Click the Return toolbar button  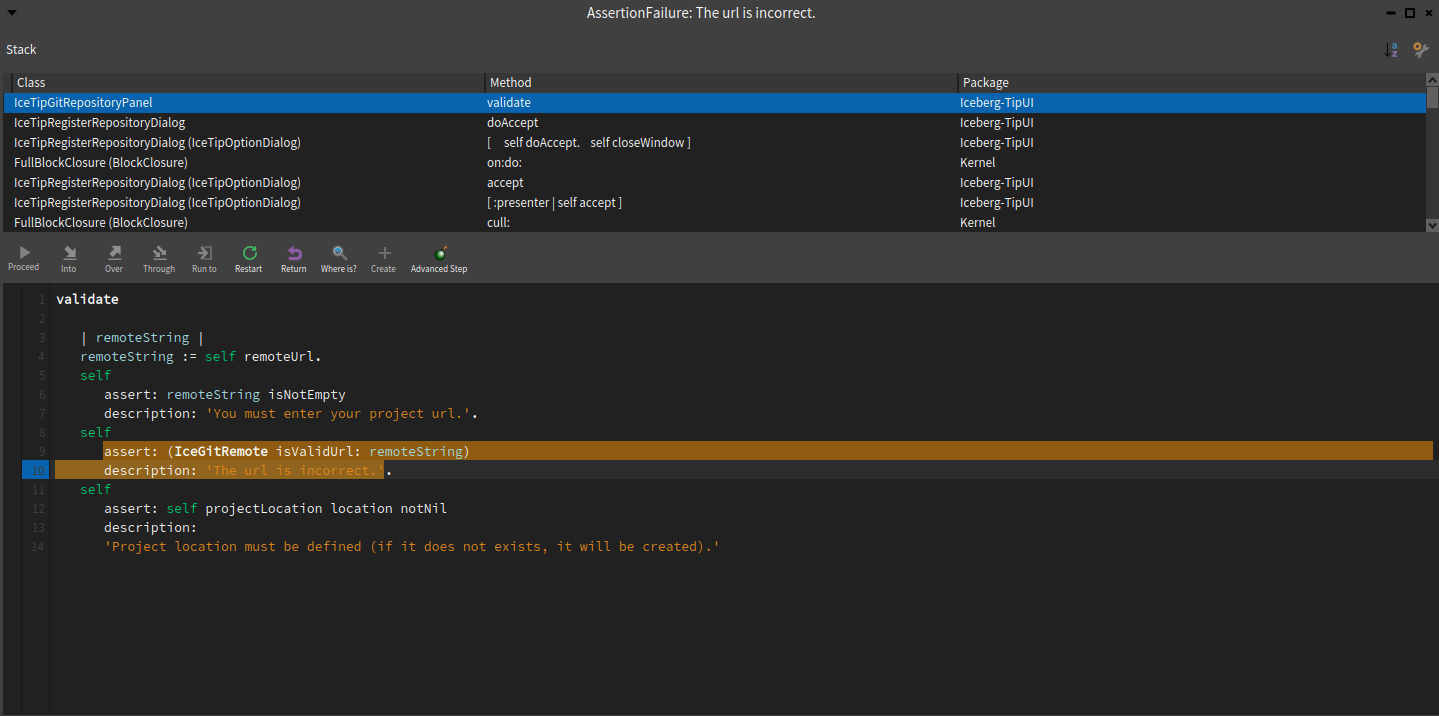tap(294, 259)
